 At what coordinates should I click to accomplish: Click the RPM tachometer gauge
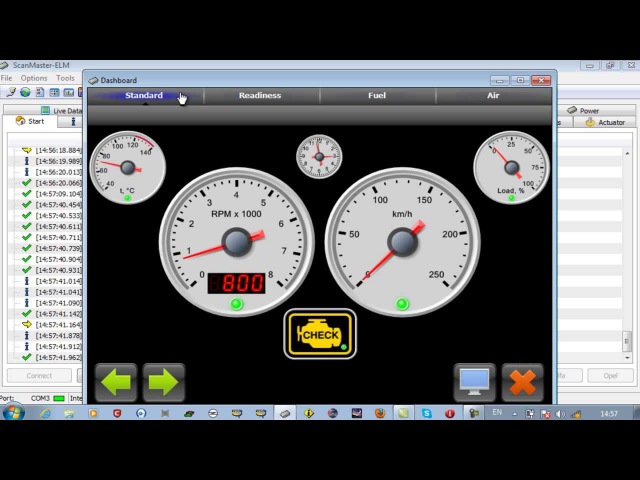click(236, 241)
